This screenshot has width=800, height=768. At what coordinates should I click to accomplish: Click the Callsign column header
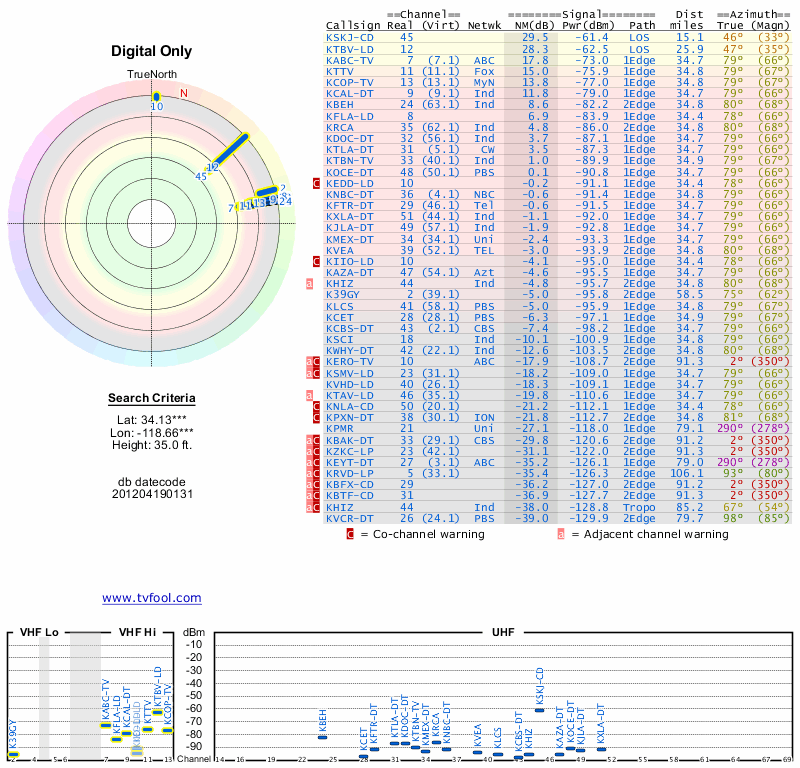[x=353, y=25]
